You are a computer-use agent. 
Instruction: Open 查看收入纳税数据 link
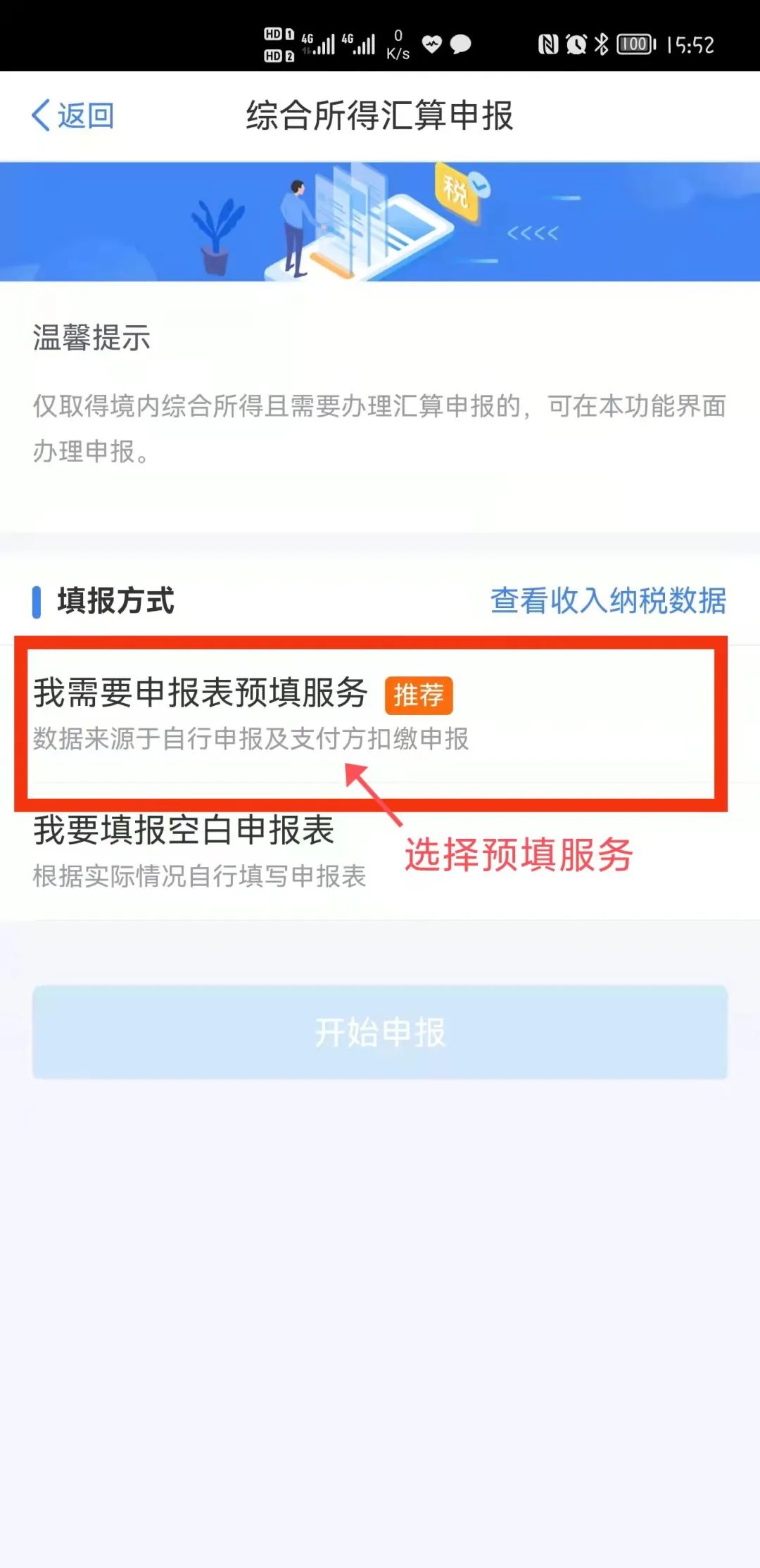coord(608,601)
